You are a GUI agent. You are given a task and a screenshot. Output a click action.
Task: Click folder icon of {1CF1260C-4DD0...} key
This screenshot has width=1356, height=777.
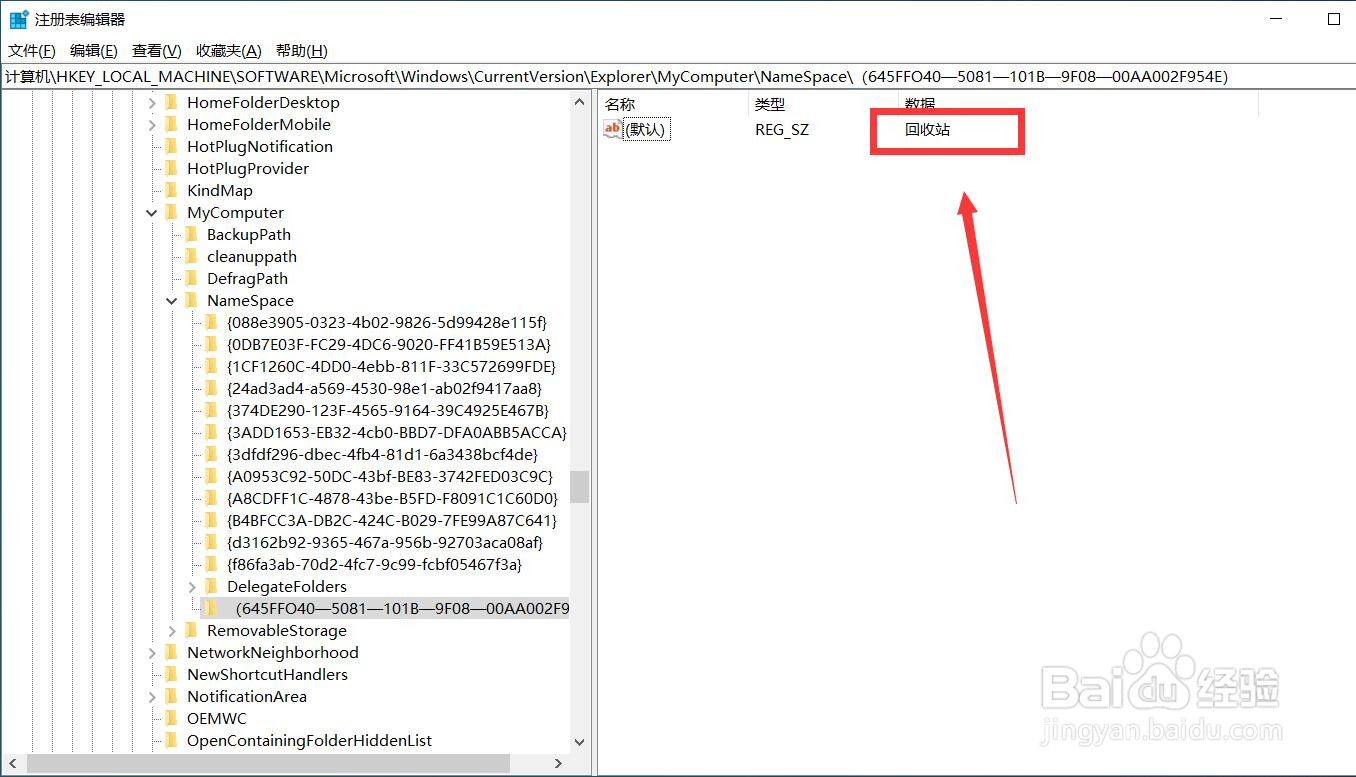coord(211,366)
